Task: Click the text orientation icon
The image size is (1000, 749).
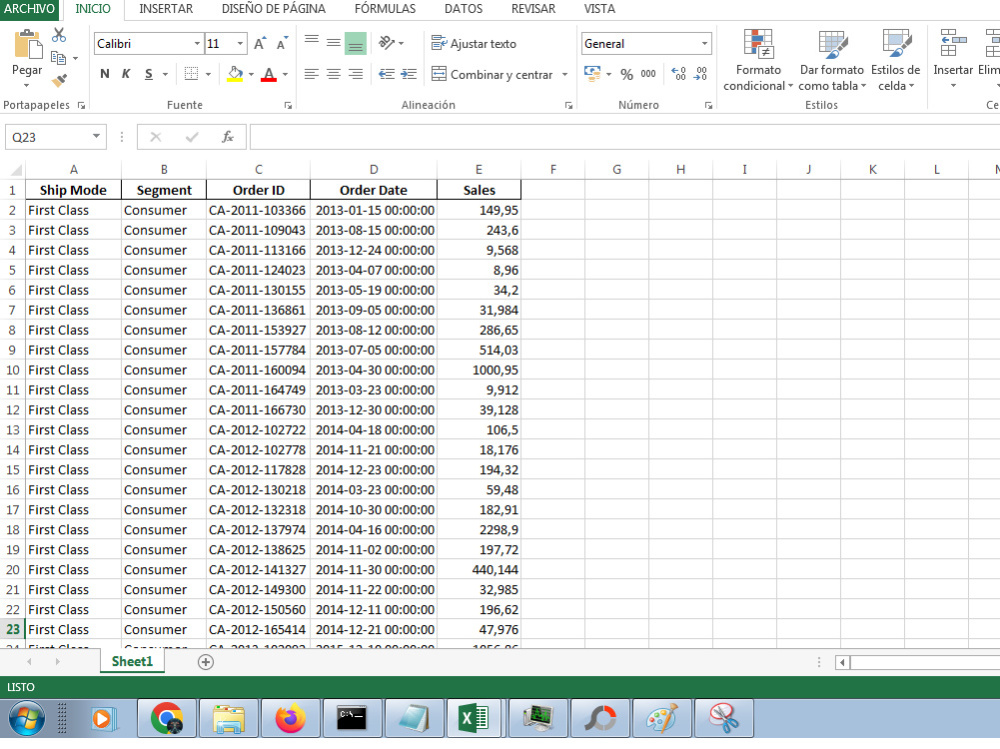Action: tap(386, 43)
